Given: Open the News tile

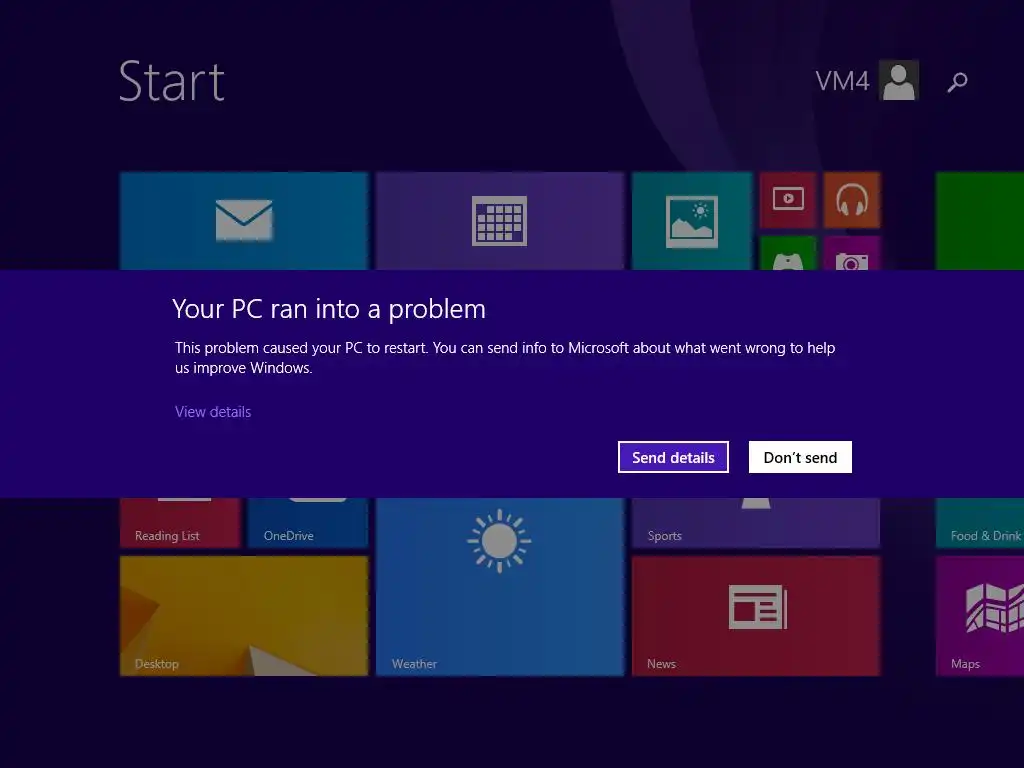Looking at the screenshot, I should click(x=756, y=616).
